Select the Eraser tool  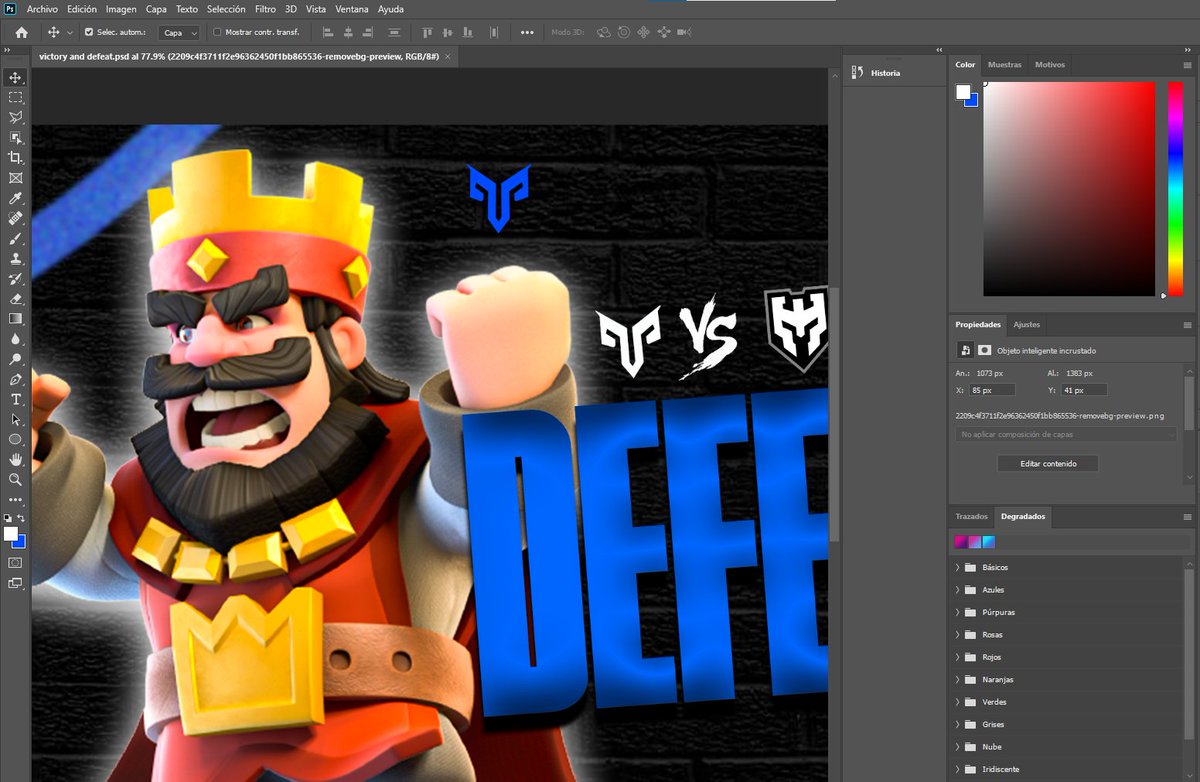(x=15, y=298)
